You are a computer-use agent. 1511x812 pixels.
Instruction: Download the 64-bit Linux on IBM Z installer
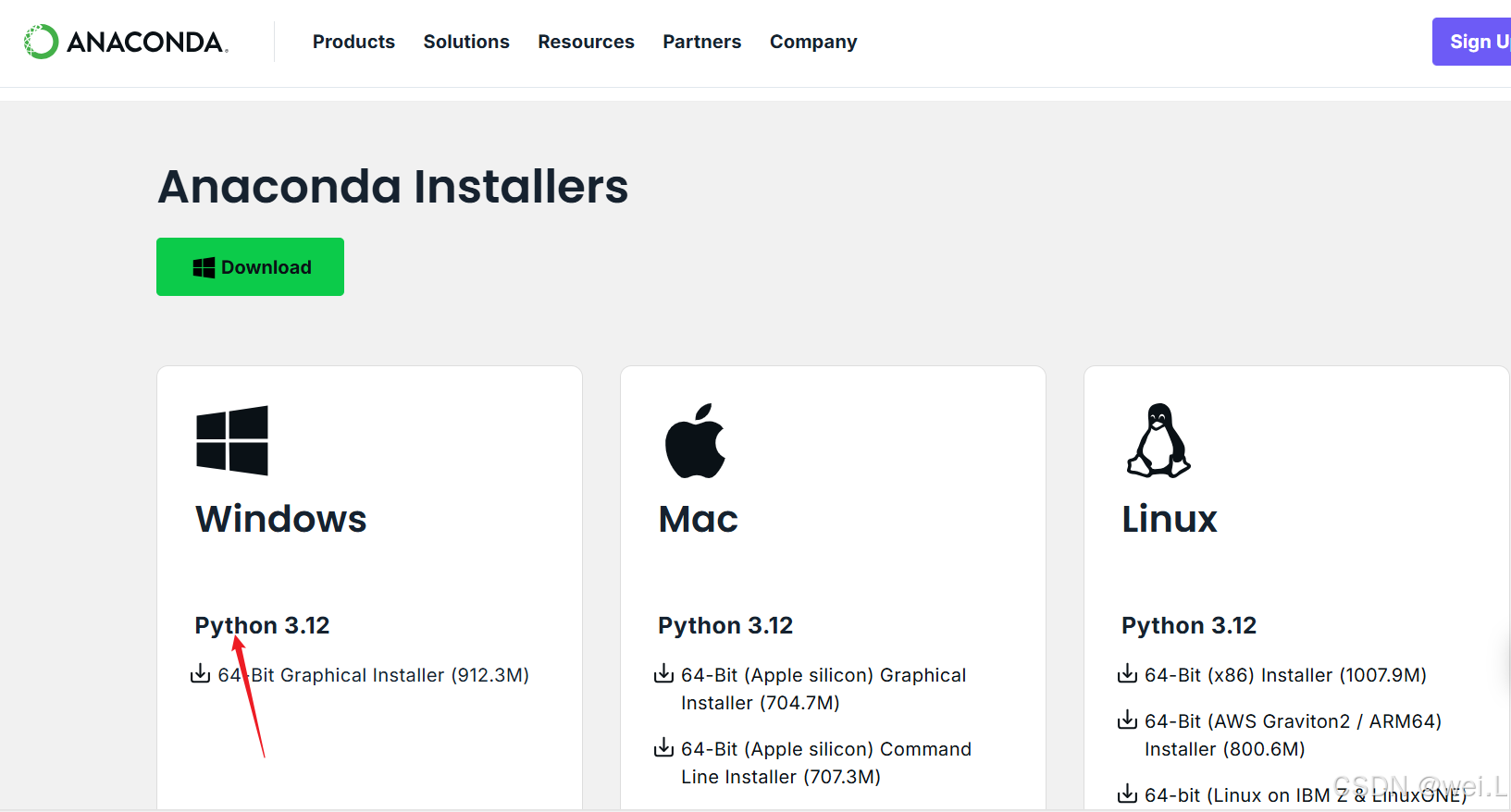click(1306, 795)
